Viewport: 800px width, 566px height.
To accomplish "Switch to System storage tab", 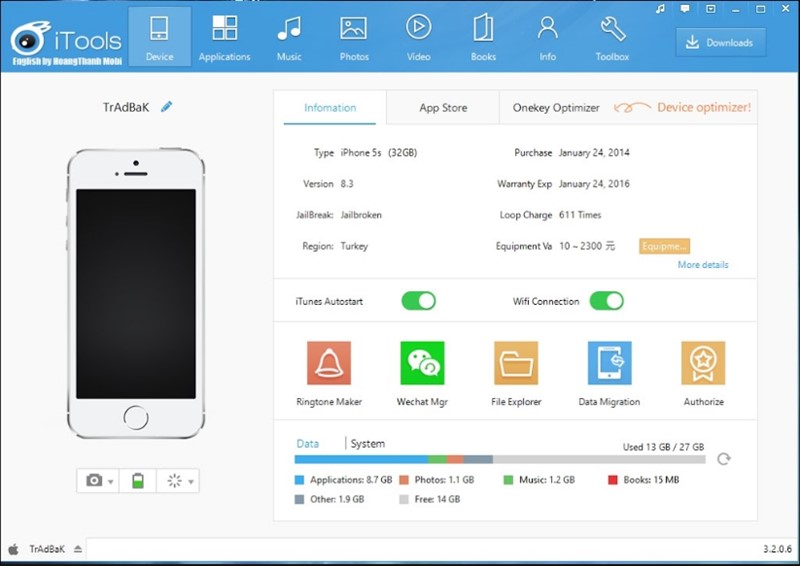I will [x=367, y=444].
